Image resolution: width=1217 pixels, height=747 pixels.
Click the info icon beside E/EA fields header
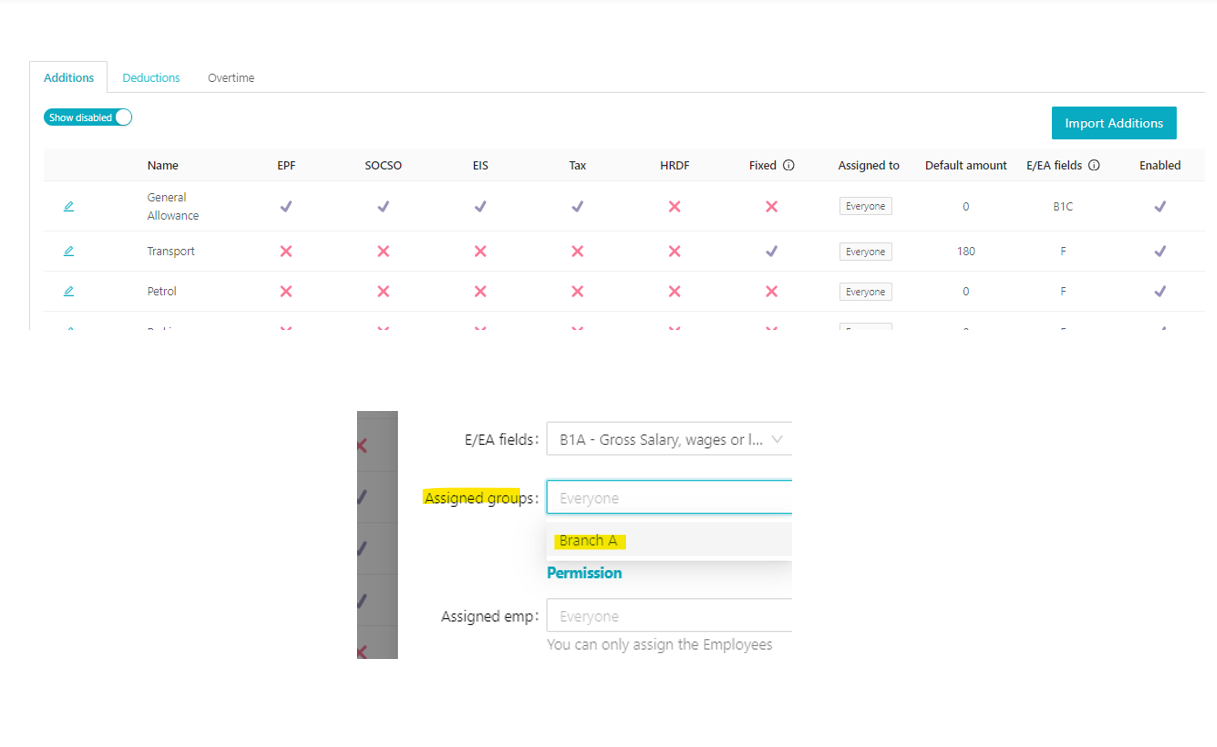coord(1094,166)
